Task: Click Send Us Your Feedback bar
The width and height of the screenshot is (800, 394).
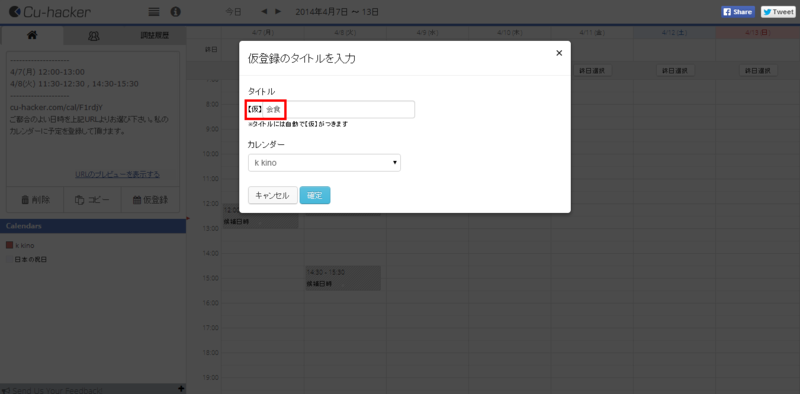Action: pos(93,389)
